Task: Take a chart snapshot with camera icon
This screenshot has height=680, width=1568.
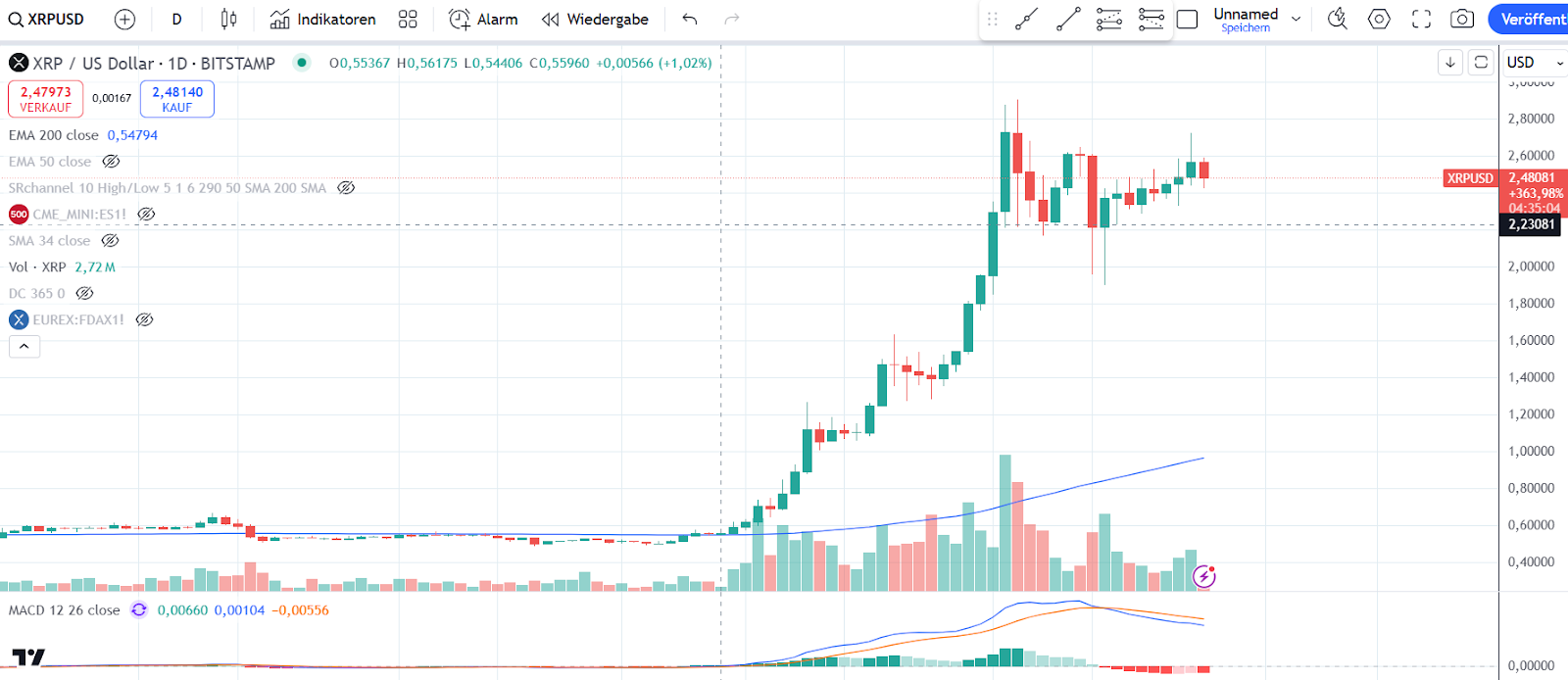Action: click(x=1462, y=19)
